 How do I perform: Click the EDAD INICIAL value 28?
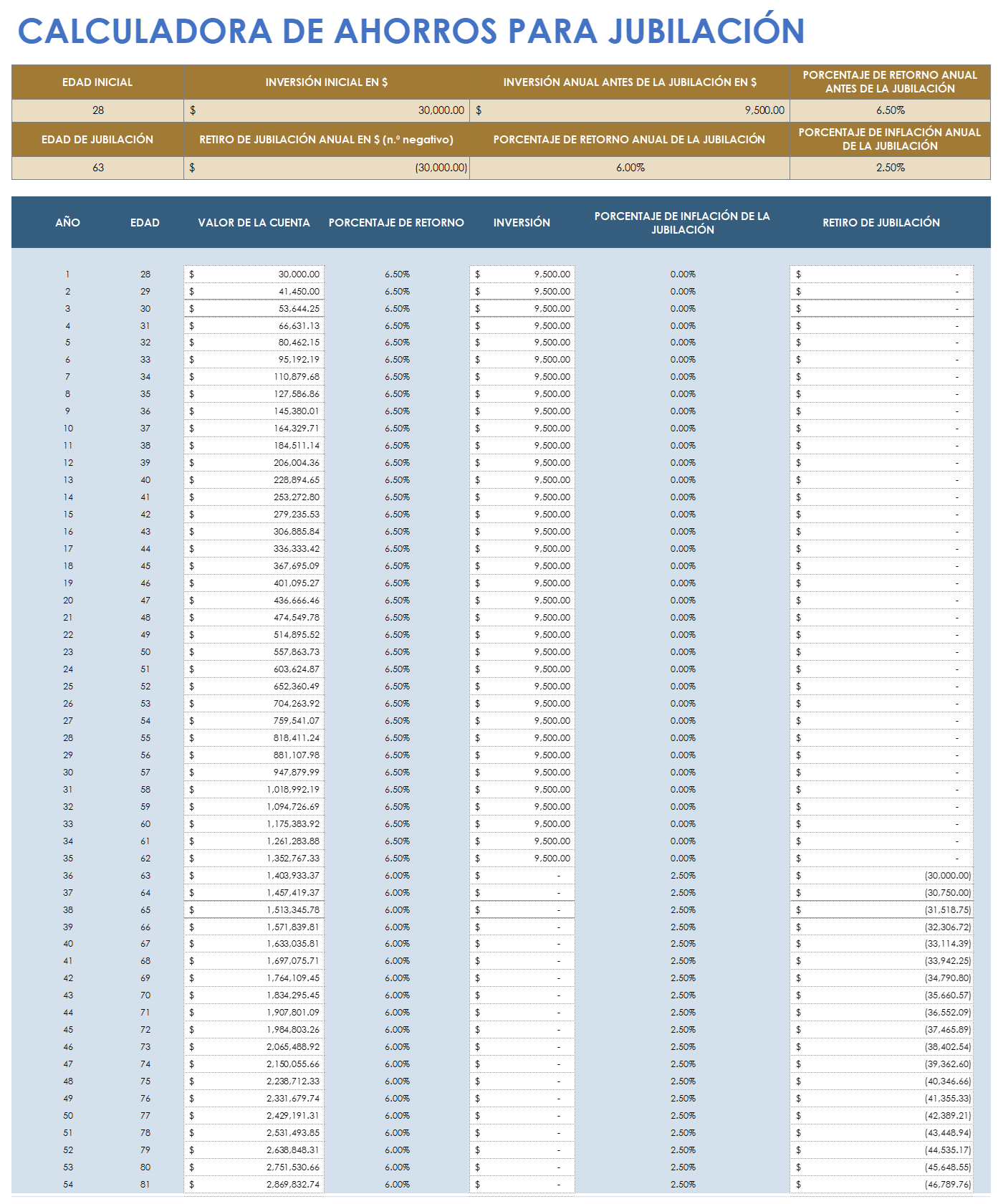pyautogui.click(x=98, y=110)
